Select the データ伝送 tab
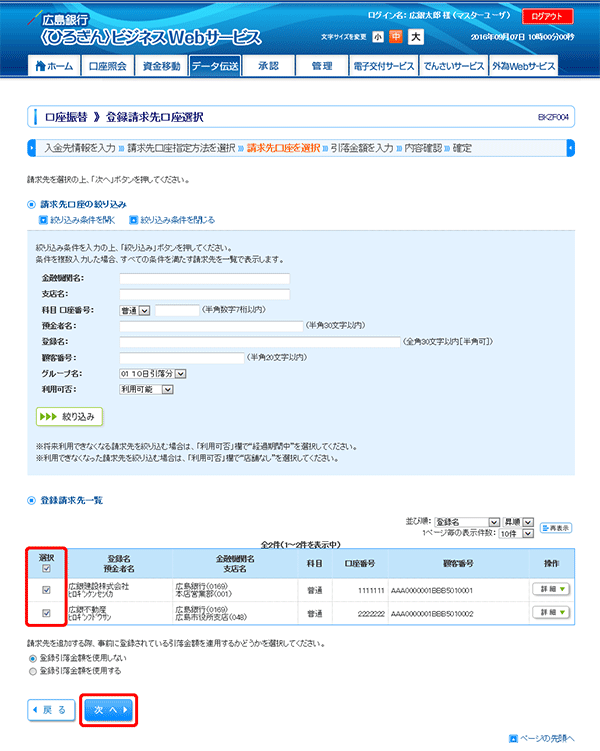 (215, 66)
